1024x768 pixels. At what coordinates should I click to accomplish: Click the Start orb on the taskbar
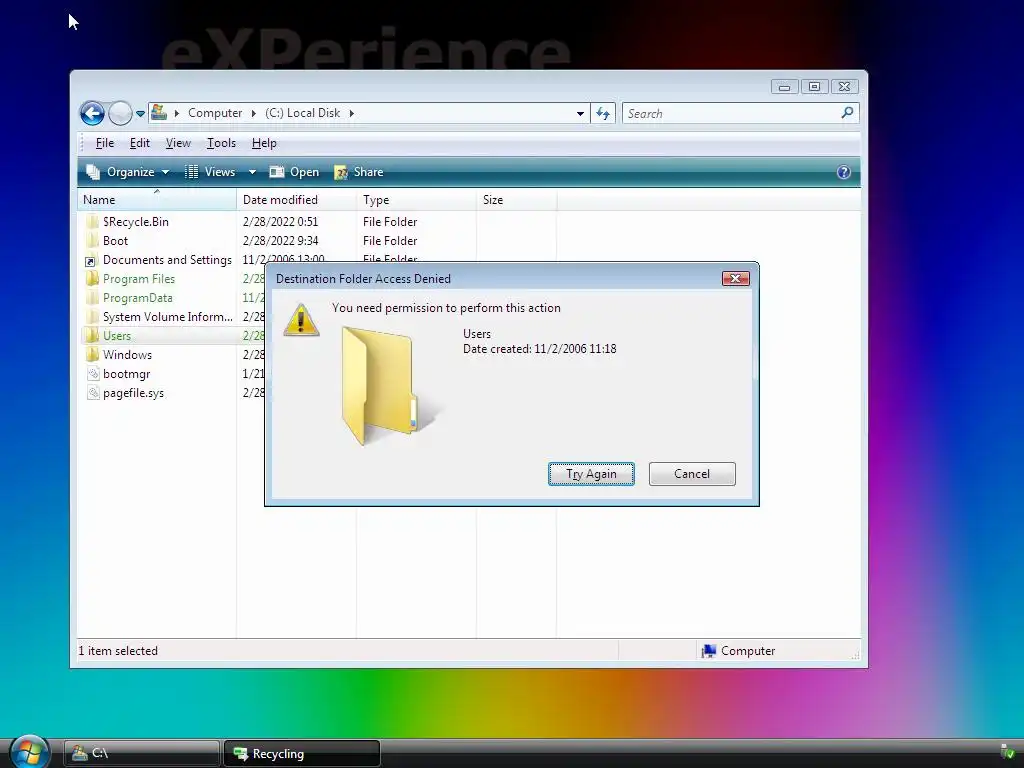coord(28,751)
